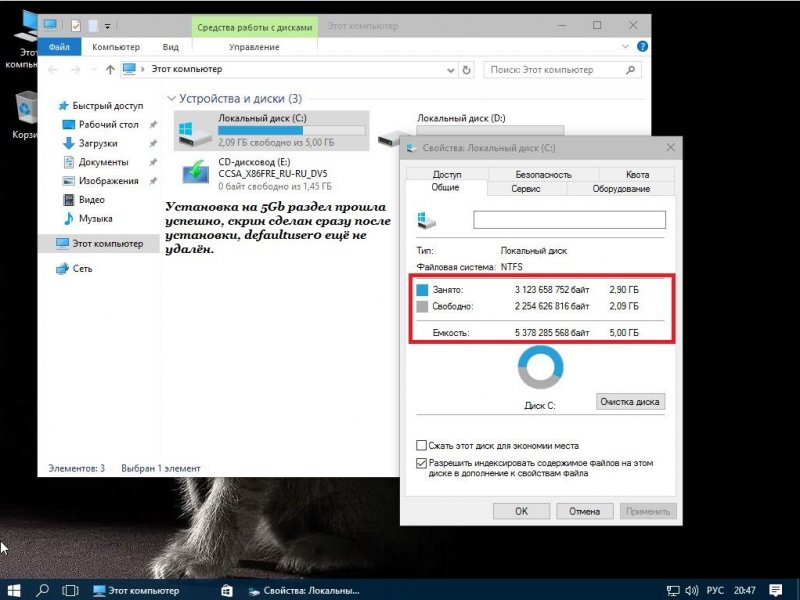Image resolution: width=800 pixels, height=600 pixels.
Task: Switch to the Оборудование tab
Action: coord(621,188)
